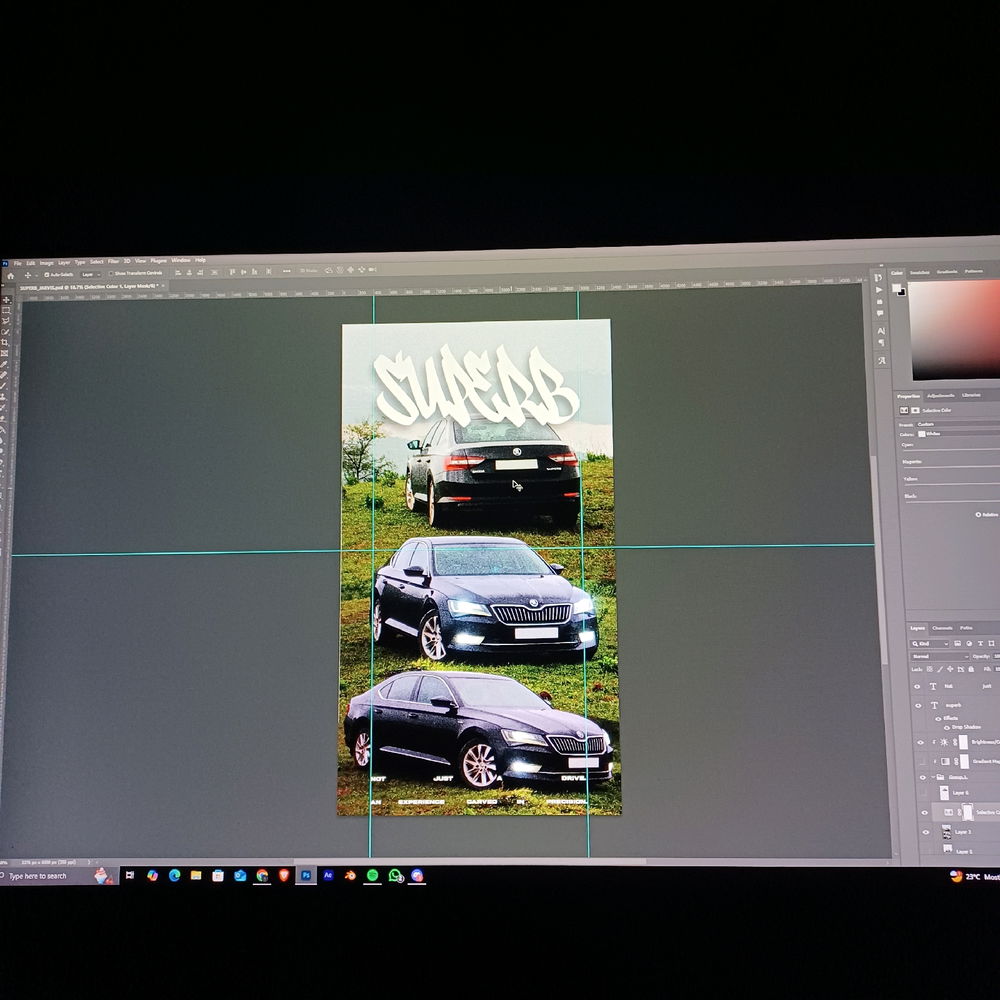Image resolution: width=1000 pixels, height=1000 pixels.
Task: Click the Home icon in the options bar
Action: pyautogui.click(x=10, y=276)
